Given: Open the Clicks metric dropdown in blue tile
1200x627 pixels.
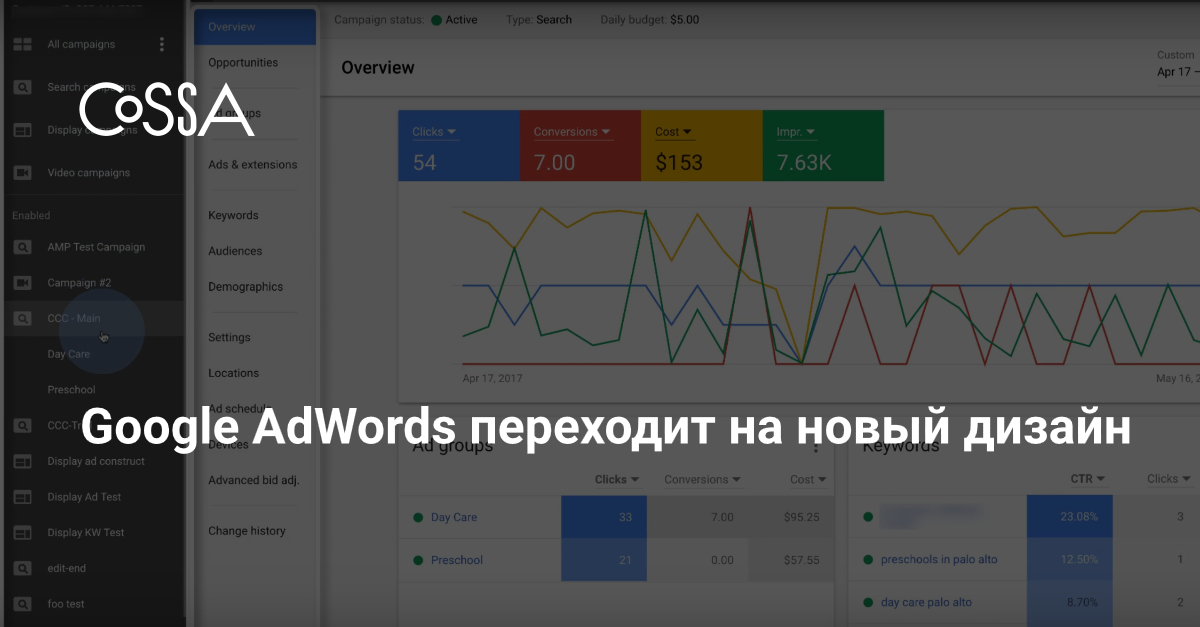Looking at the screenshot, I should pyautogui.click(x=435, y=132).
